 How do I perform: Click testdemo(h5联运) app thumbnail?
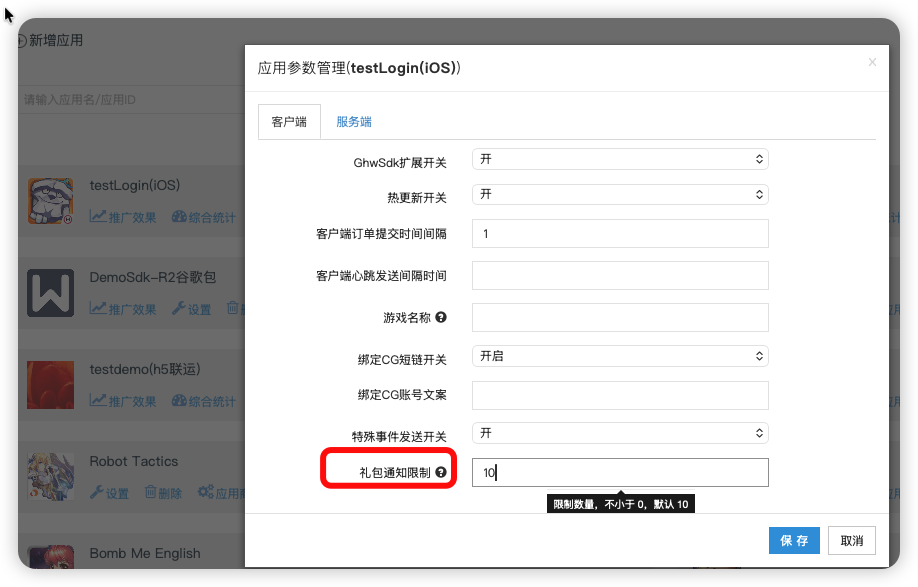click(x=50, y=385)
